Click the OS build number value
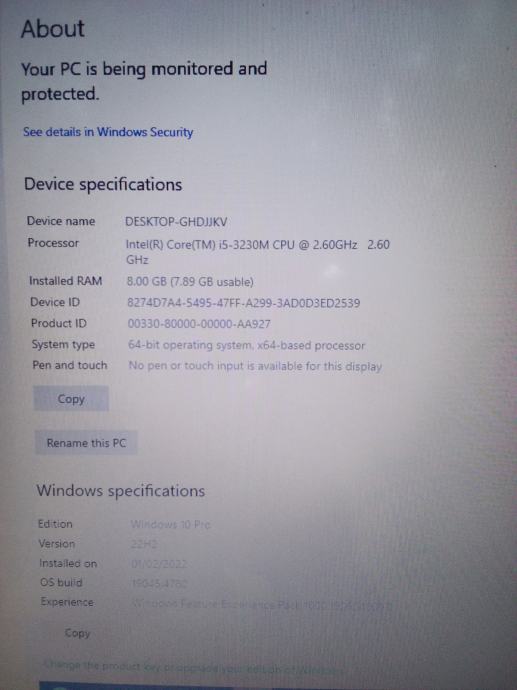 point(159,584)
